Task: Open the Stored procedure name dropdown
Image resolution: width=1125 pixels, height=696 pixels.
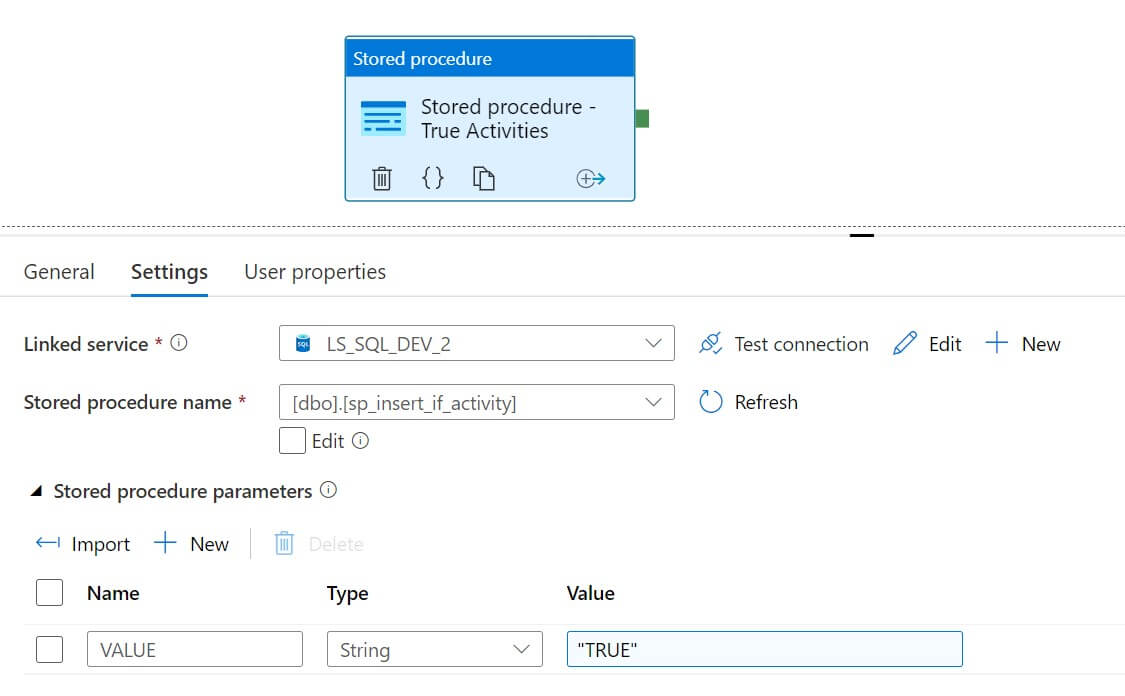Action: point(476,403)
